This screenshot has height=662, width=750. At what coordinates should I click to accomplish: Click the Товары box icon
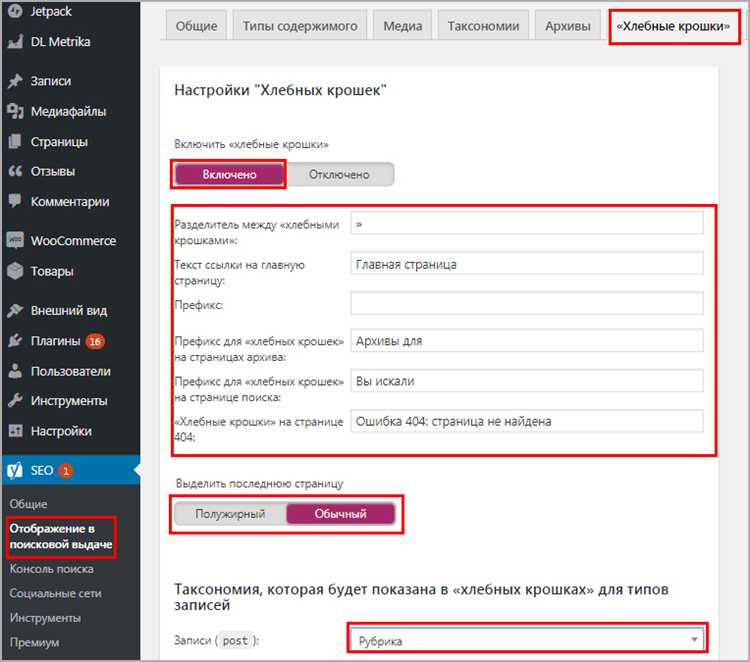tap(15, 271)
